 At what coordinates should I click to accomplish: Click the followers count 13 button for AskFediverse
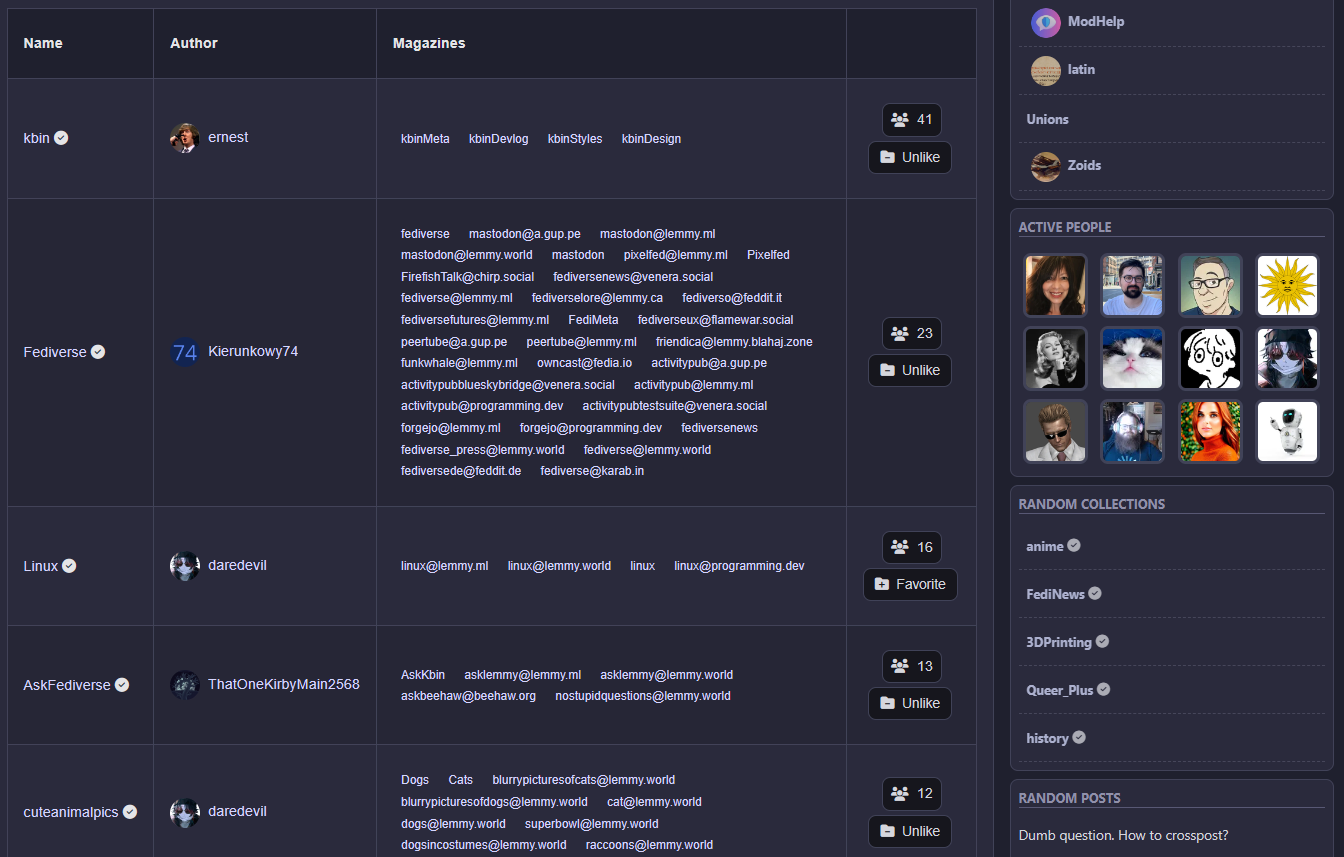pyautogui.click(x=912, y=666)
